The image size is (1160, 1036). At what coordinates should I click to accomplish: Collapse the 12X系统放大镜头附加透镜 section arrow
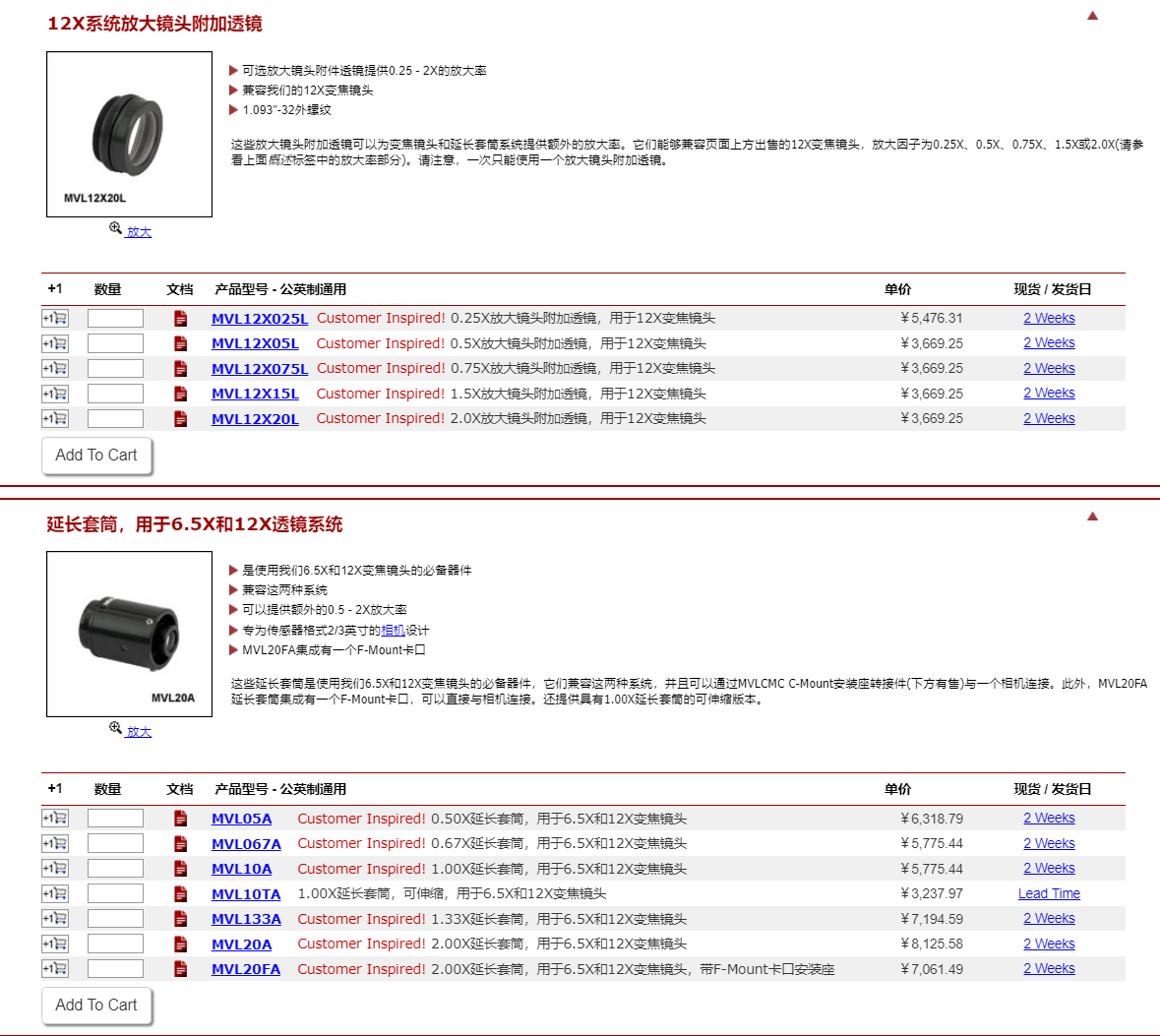coord(1092,16)
